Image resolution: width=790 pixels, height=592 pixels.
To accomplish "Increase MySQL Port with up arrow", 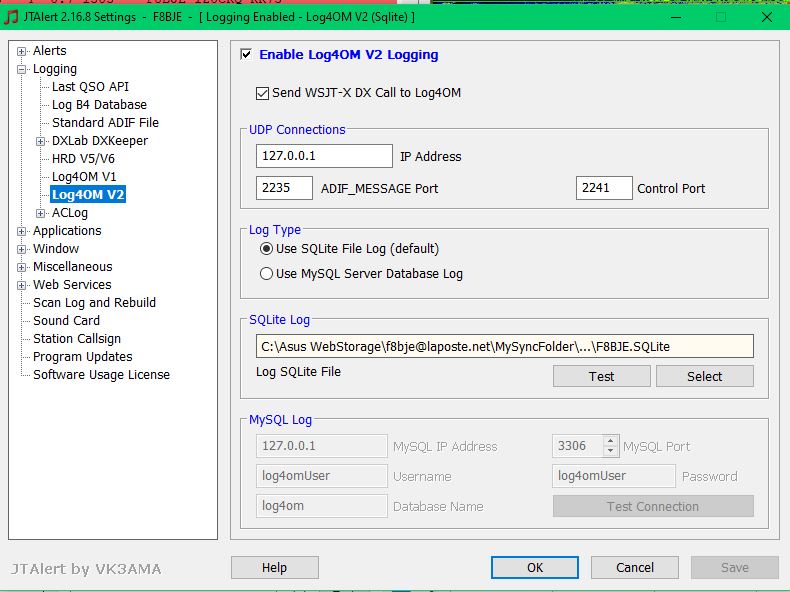I will 611,441.
